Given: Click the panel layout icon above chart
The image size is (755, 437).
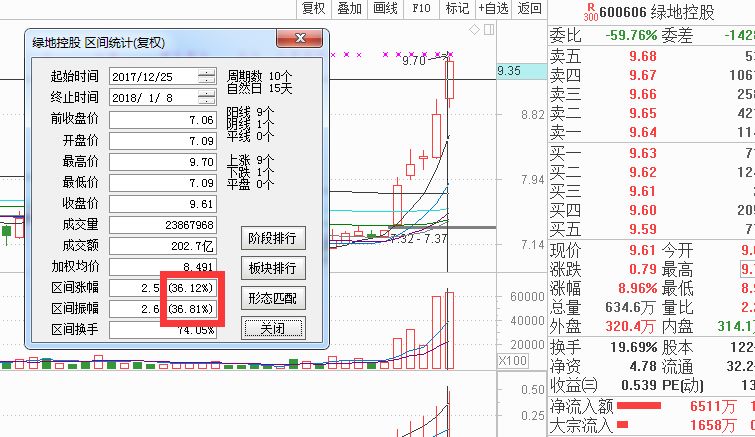Looking at the screenshot, I should pyautogui.click(x=489, y=30).
